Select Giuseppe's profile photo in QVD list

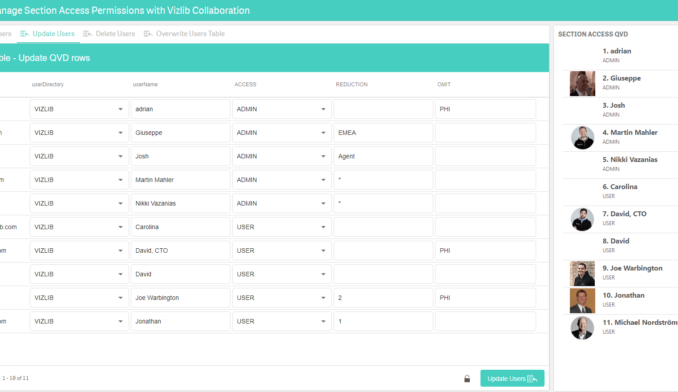[x=582, y=83]
